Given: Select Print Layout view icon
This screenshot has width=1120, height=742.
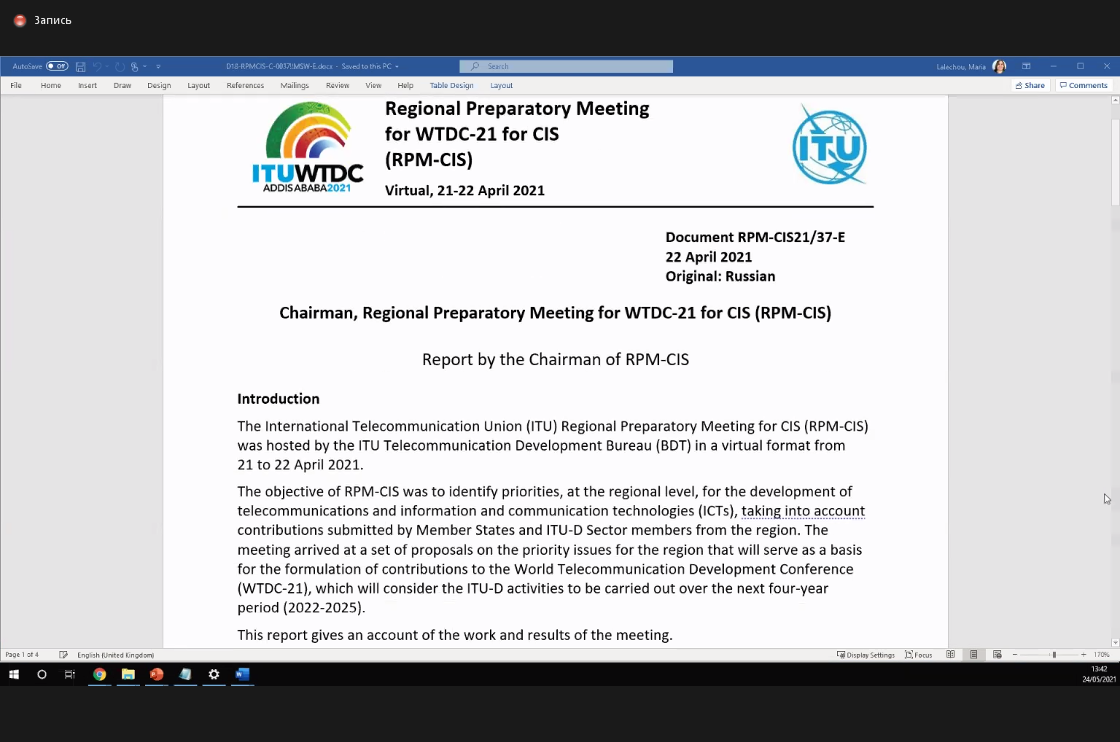Looking at the screenshot, I should coord(974,655).
